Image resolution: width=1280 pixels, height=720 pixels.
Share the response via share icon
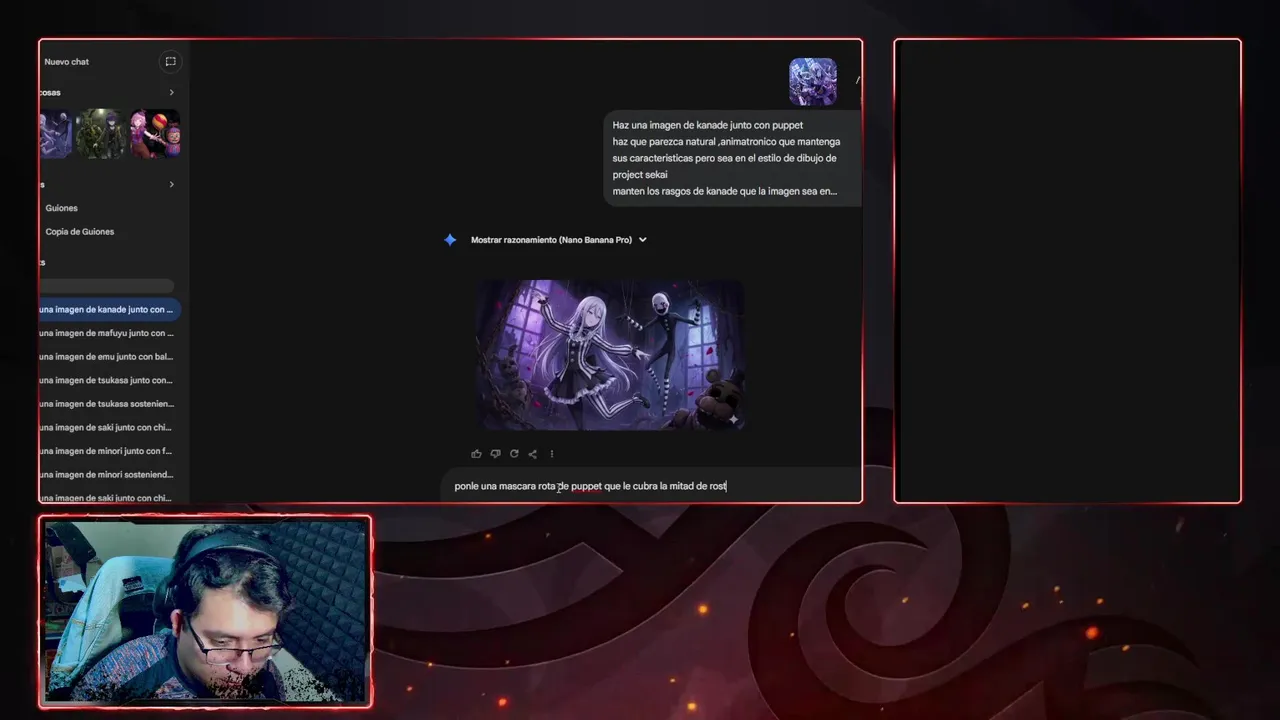(x=532, y=454)
